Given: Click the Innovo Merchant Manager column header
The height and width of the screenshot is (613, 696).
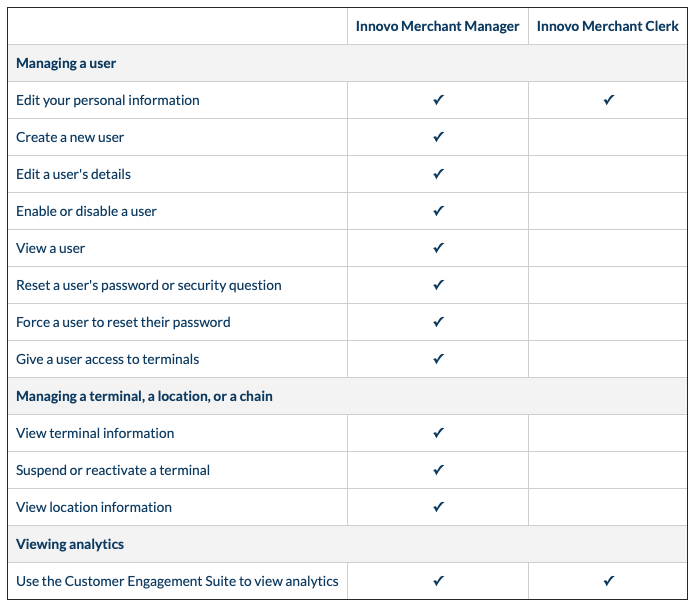Looking at the screenshot, I should [437, 27].
